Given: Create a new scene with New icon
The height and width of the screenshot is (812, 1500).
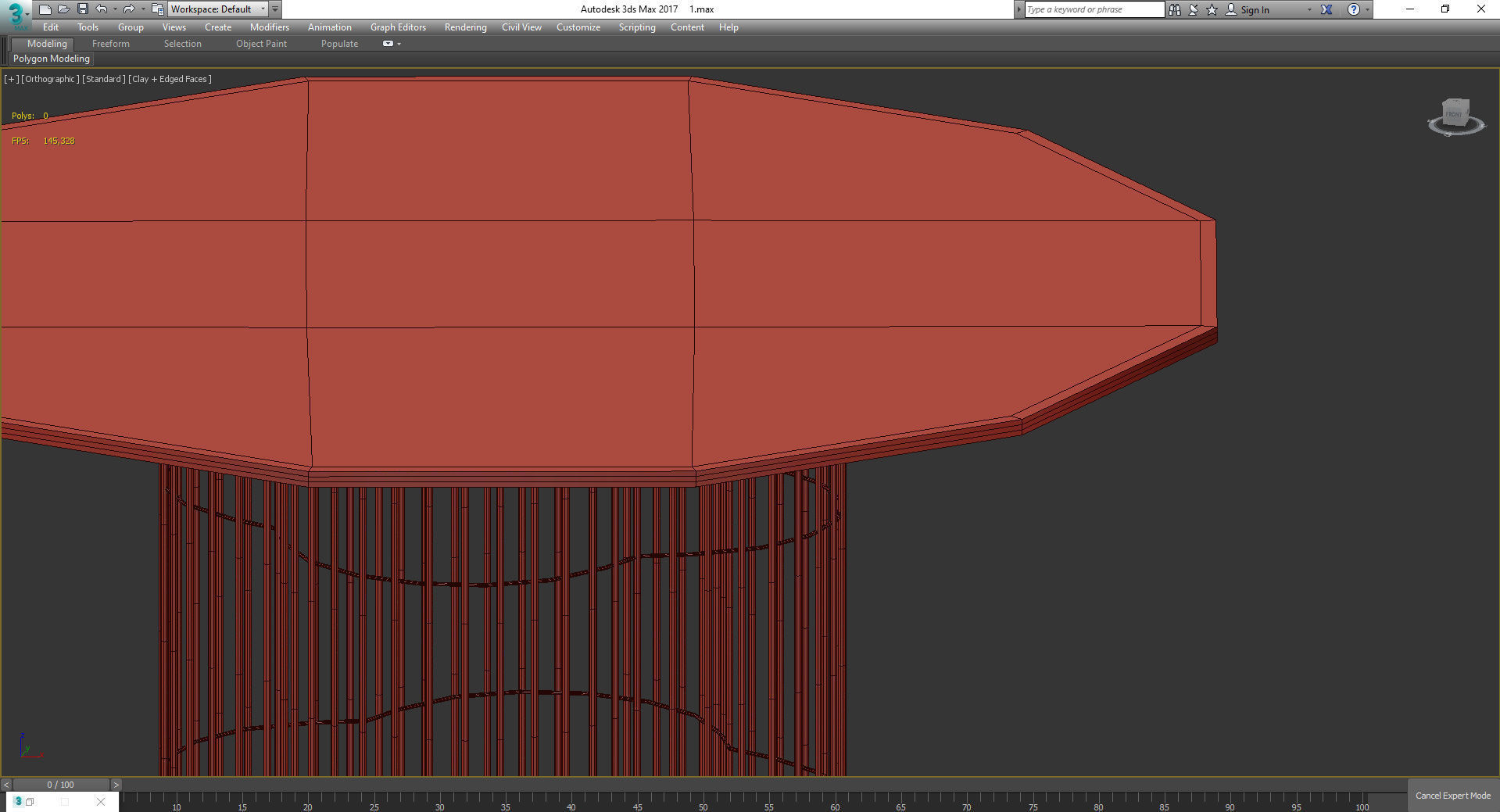Looking at the screenshot, I should click(x=45, y=9).
